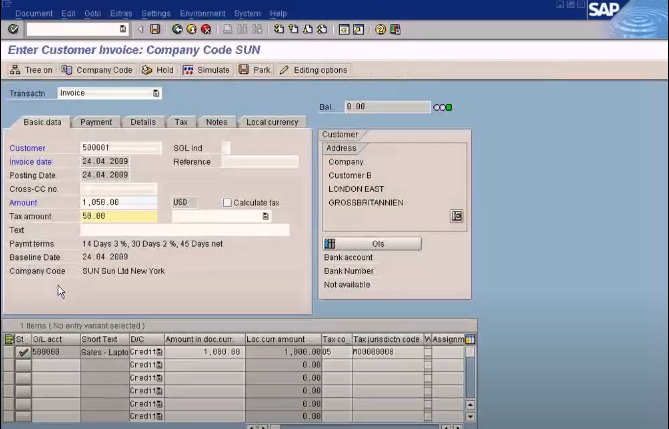Click G/L acct cell 500000
The image size is (669, 429).
point(56,352)
